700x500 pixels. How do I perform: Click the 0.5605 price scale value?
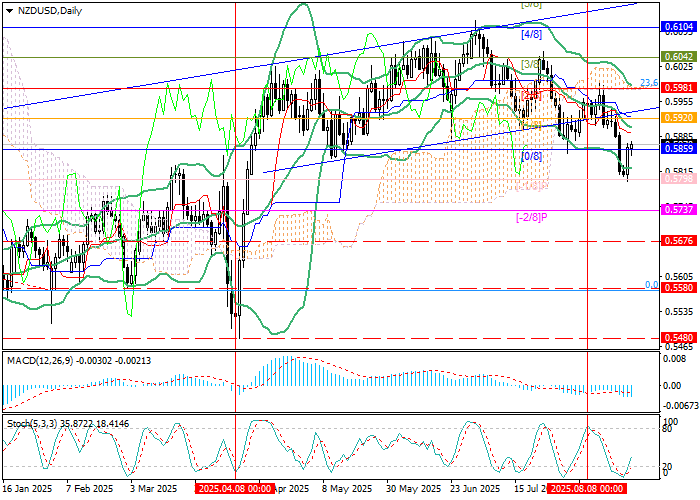[x=678, y=277]
